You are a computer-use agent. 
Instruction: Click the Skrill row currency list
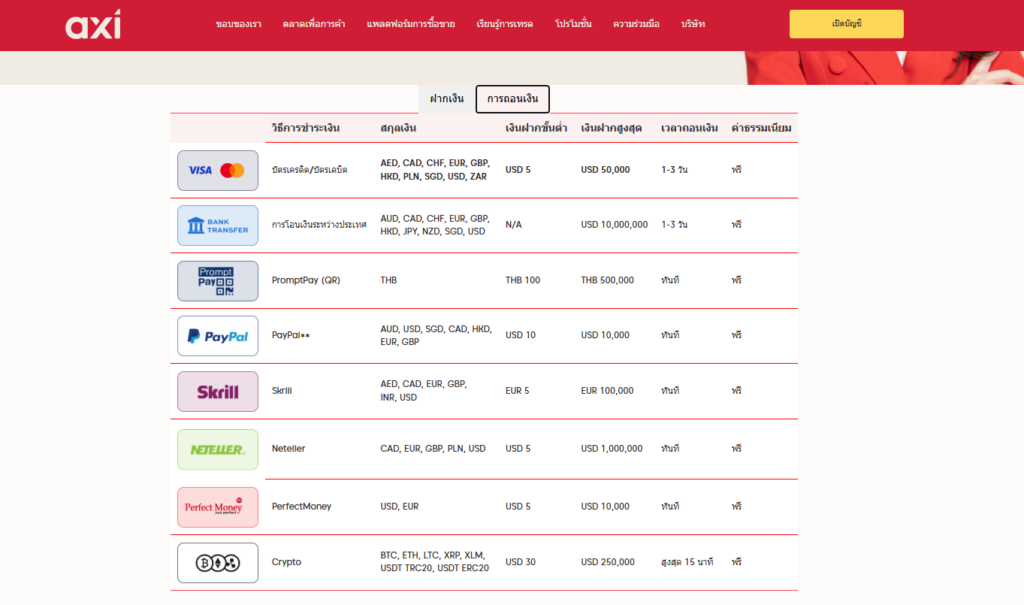[x=423, y=391]
